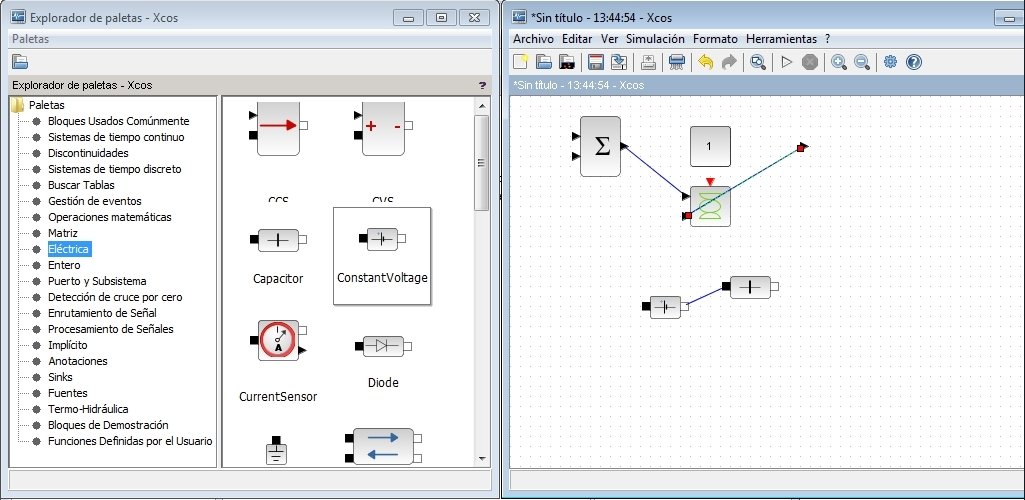This screenshot has width=1025, height=500.
Task: Click the Export diagram toolbar icon
Action: click(648, 62)
